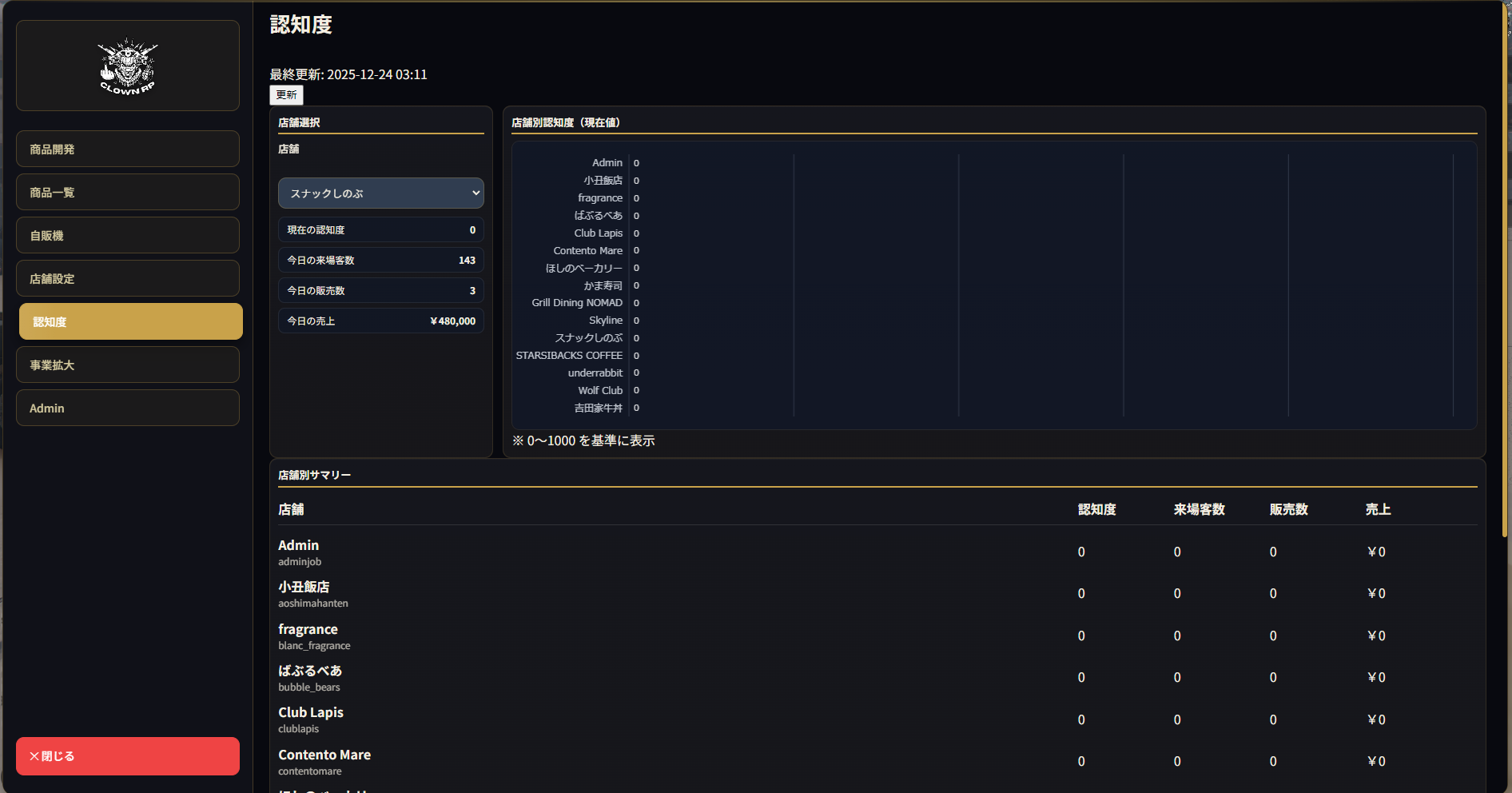Open the 事業拡大 section
1512x793 pixels.
click(128, 365)
